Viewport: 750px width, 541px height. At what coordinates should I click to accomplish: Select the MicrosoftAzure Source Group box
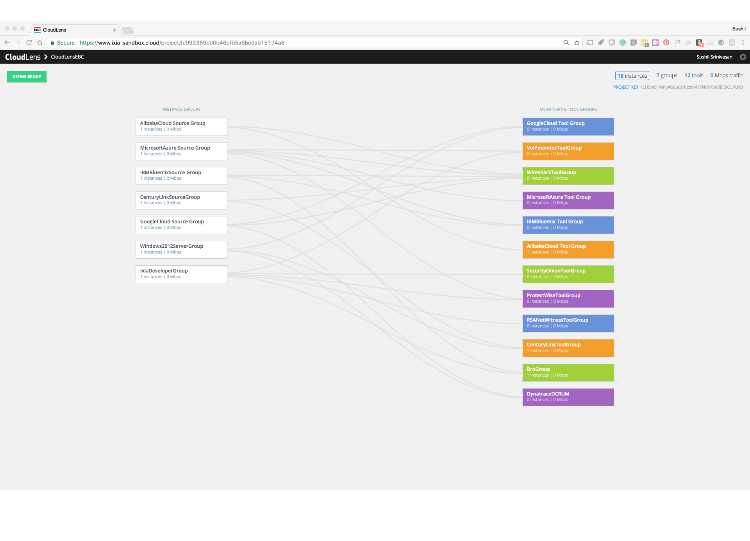click(181, 151)
